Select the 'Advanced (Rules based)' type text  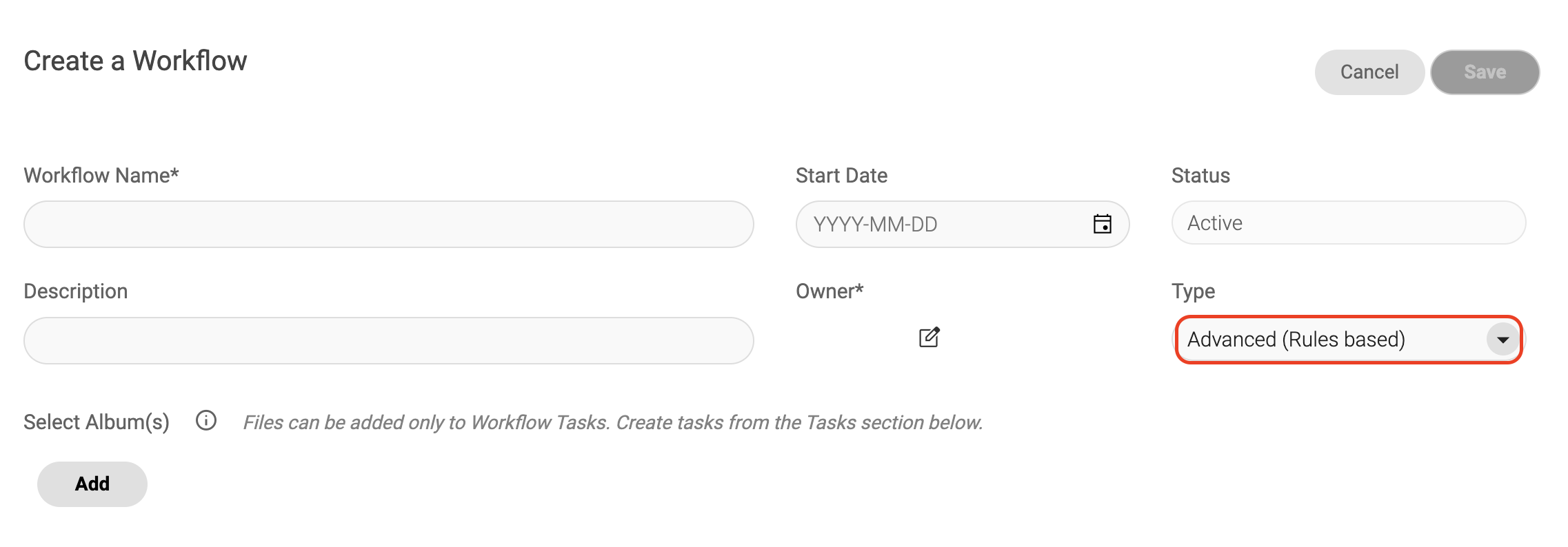[1296, 340]
